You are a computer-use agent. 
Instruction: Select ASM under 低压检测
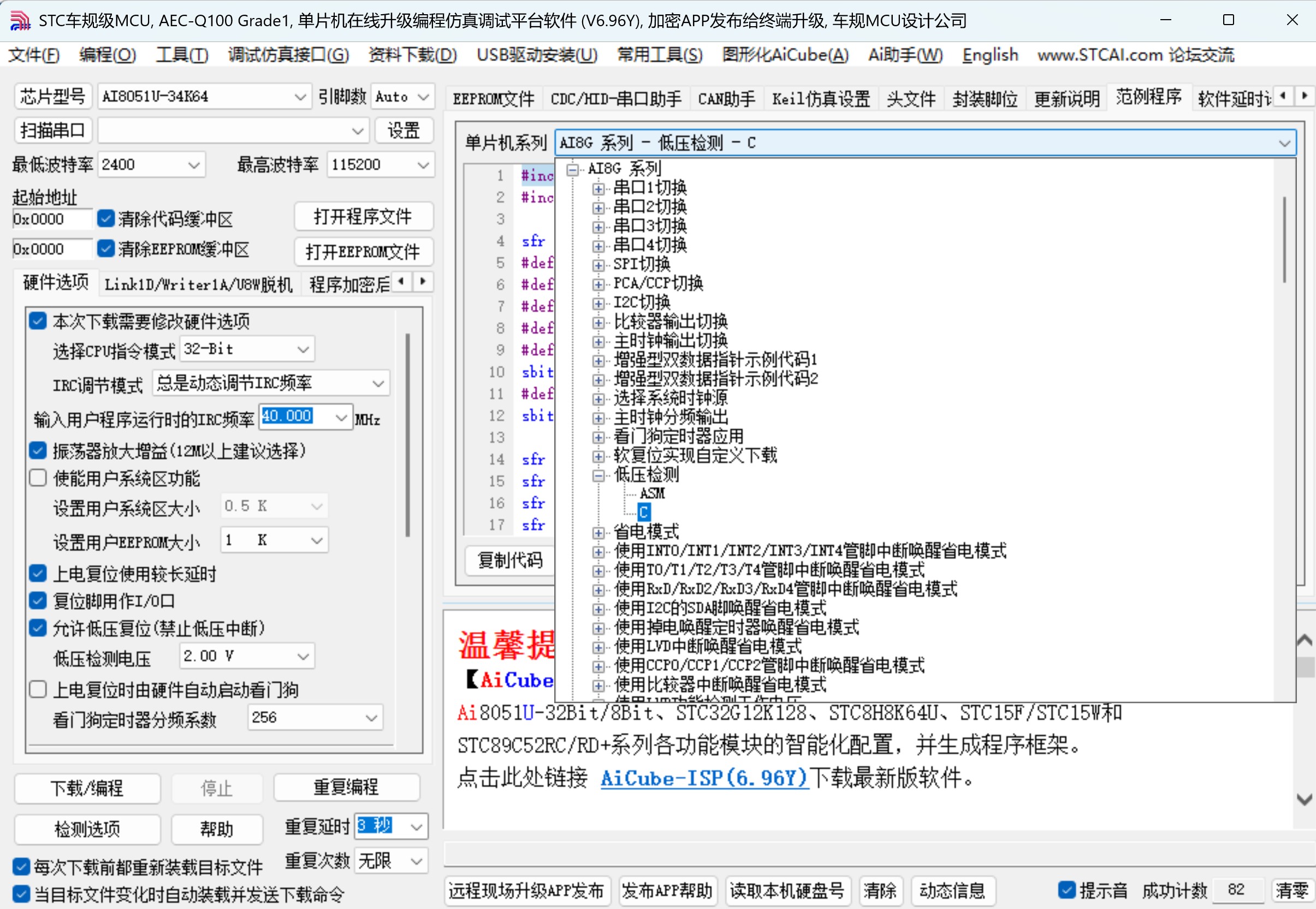(x=652, y=493)
